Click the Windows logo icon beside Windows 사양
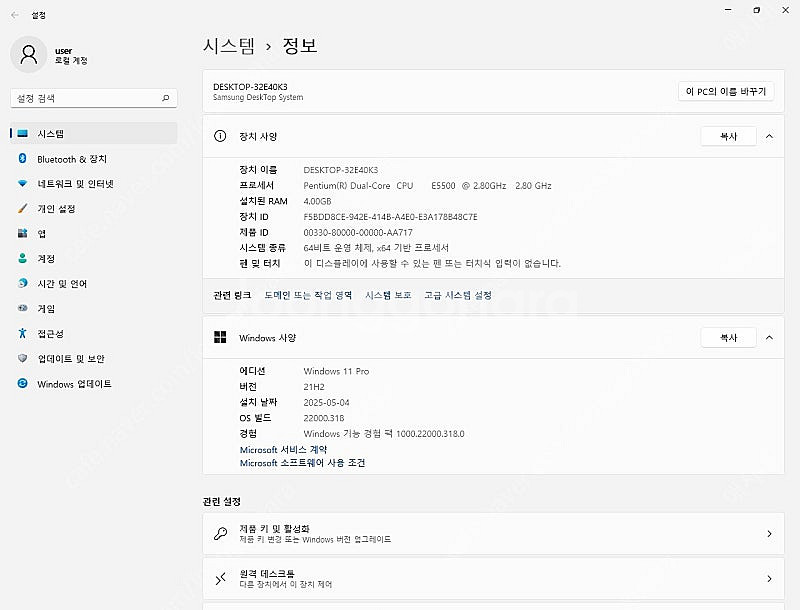Screen dimensions: 800x610 coord(220,337)
